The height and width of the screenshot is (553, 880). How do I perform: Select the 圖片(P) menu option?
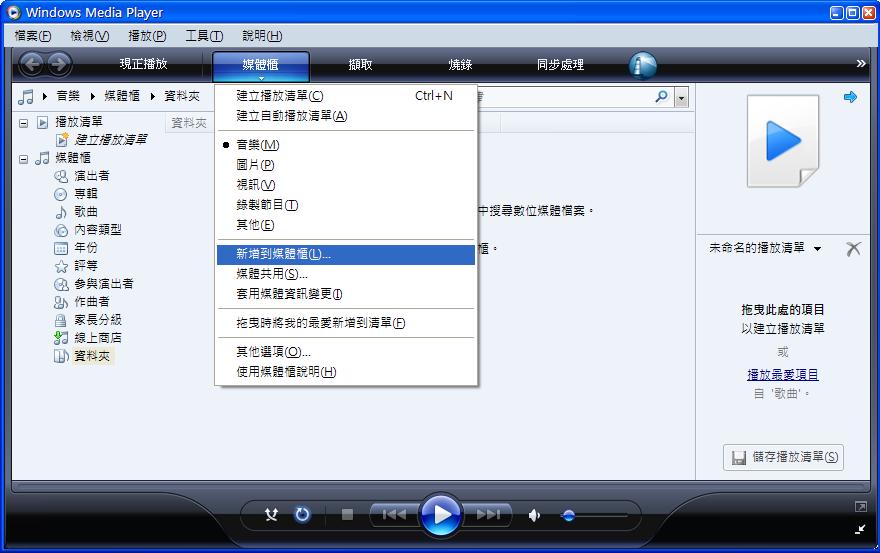coord(346,165)
